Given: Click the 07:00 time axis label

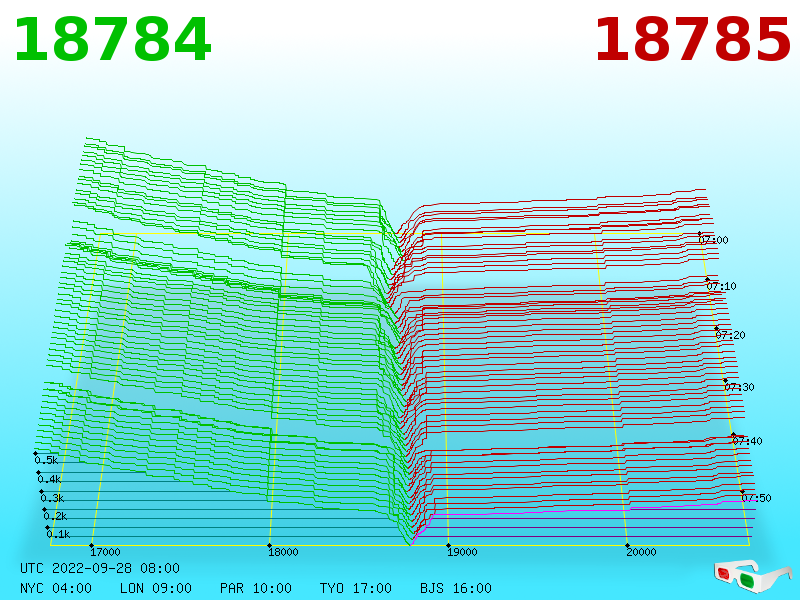Looking at the screenshot, I should pos(713,240).
